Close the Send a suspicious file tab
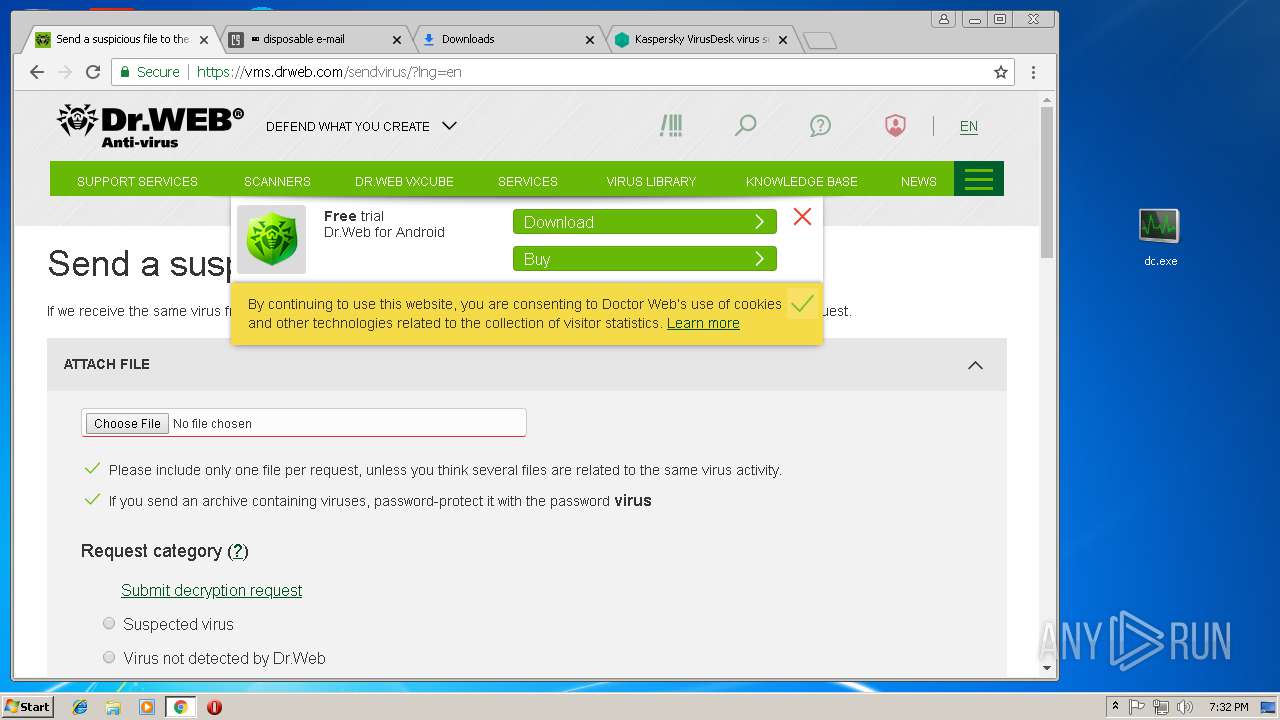This screenshot has width=1280, height=720. point(204,40)
